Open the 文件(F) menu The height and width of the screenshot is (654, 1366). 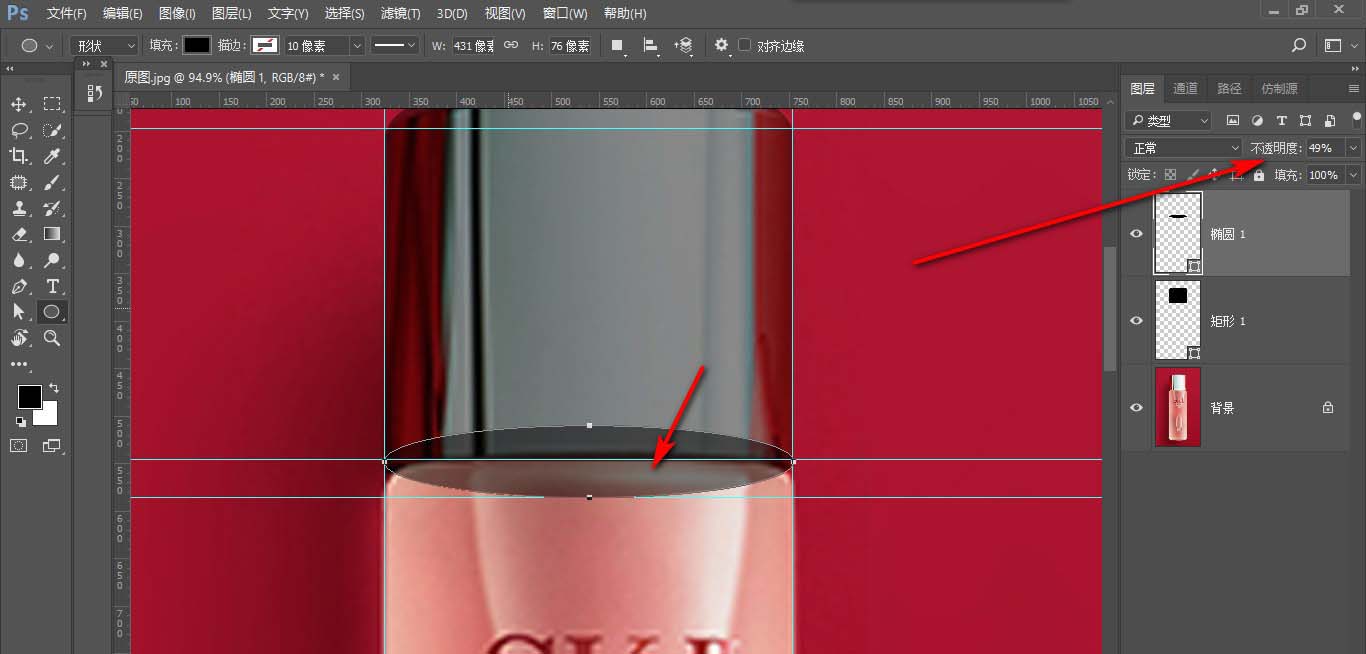[67, 14]
